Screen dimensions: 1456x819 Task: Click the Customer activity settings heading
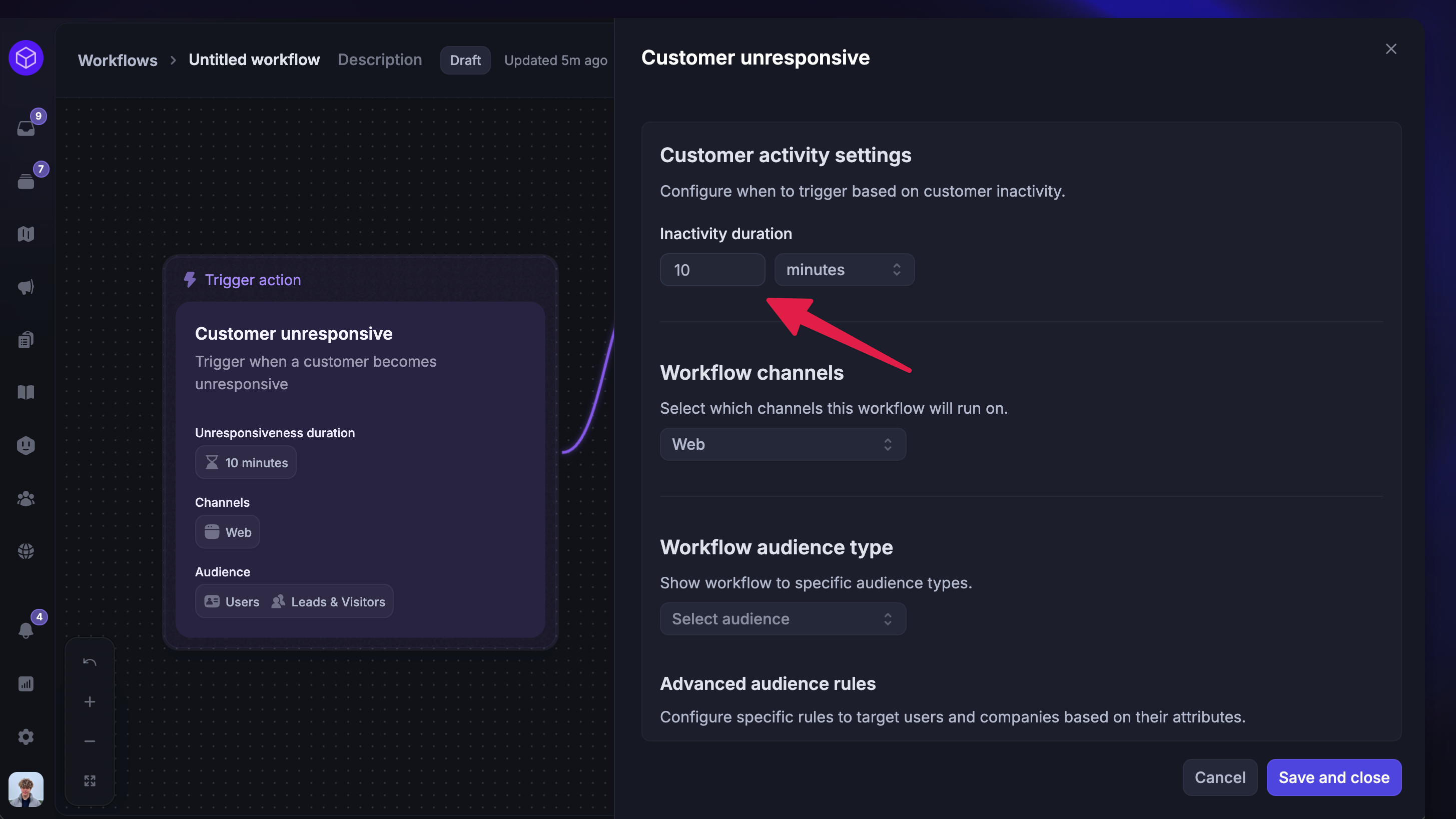pyautogui.click(x=786, y=155)
